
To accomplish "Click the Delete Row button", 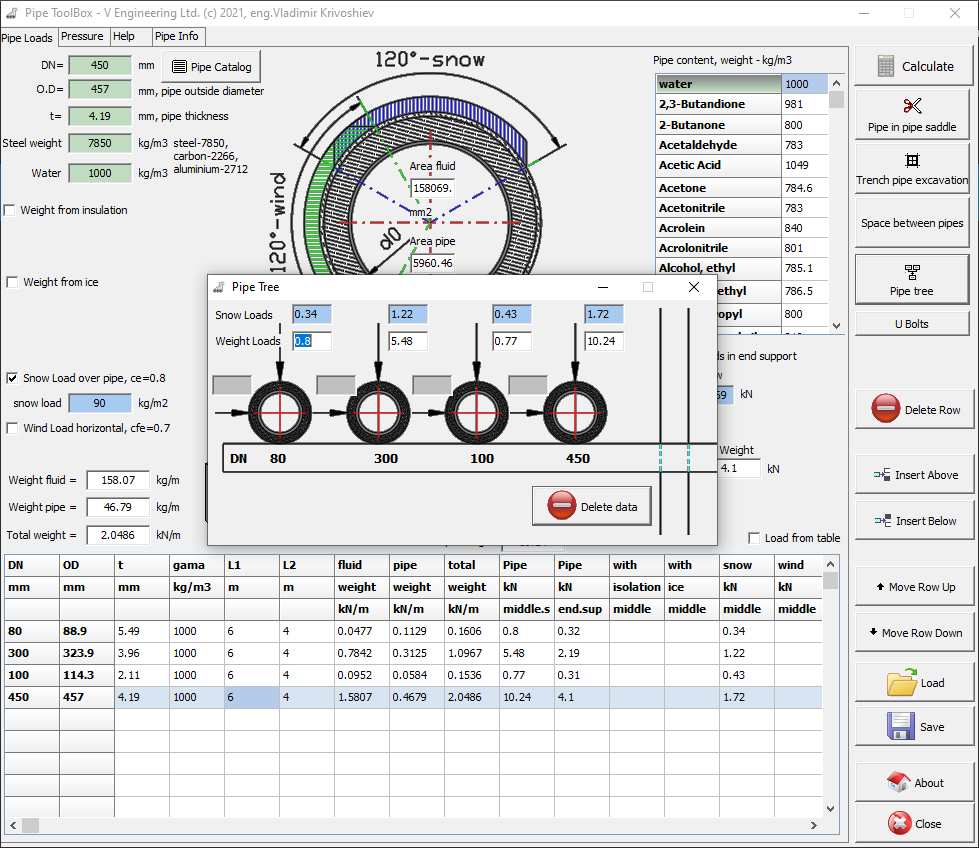I will coord(912,410).
